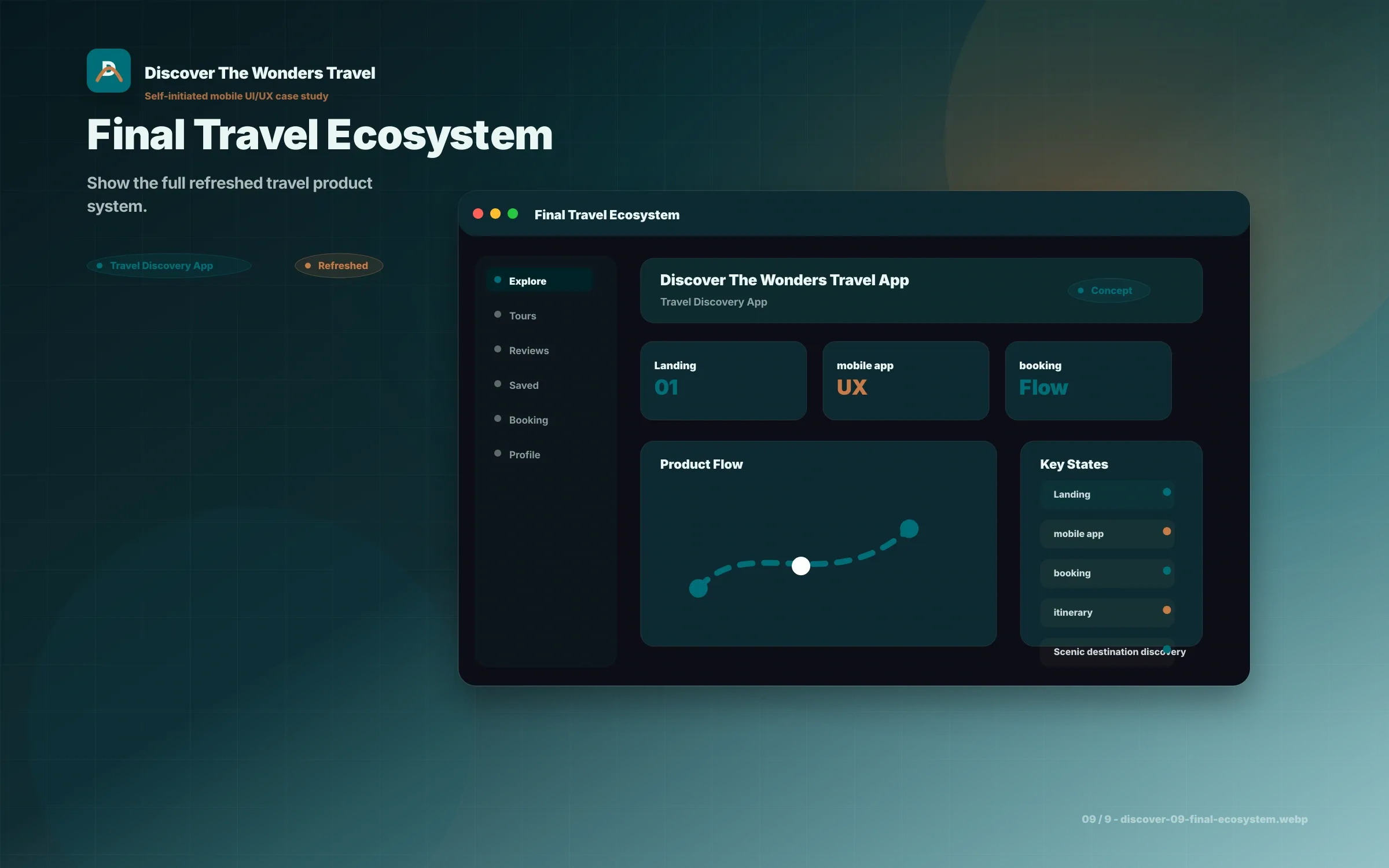Click the Product Flow heading
The width and height of the screenshot is (1389, 868).
click(x=701, y=464)
